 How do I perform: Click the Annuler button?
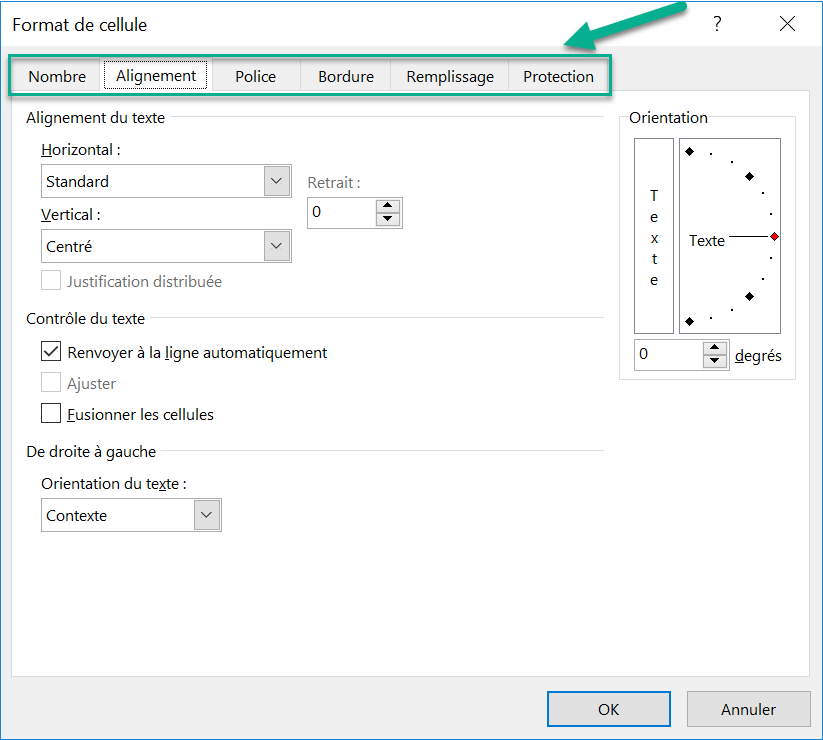coord(748,709)
